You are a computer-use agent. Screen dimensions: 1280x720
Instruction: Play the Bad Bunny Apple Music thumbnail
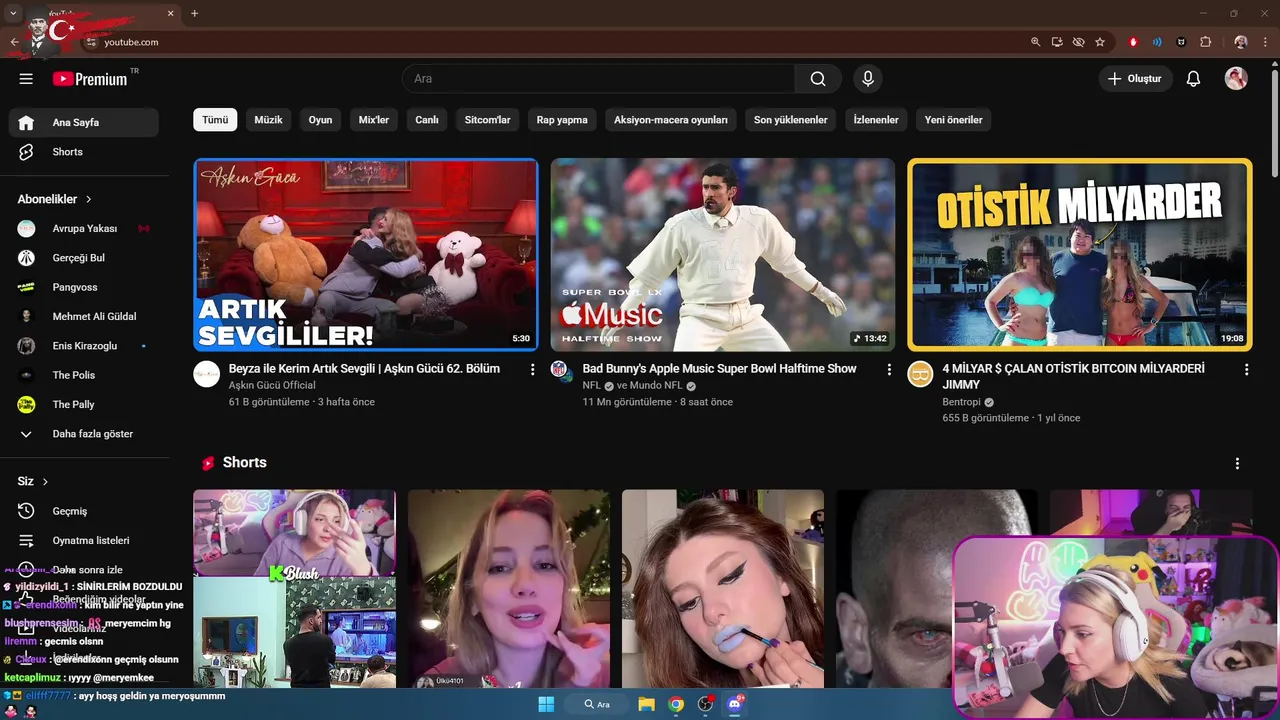pyautogui.click(x=723, y=255)
